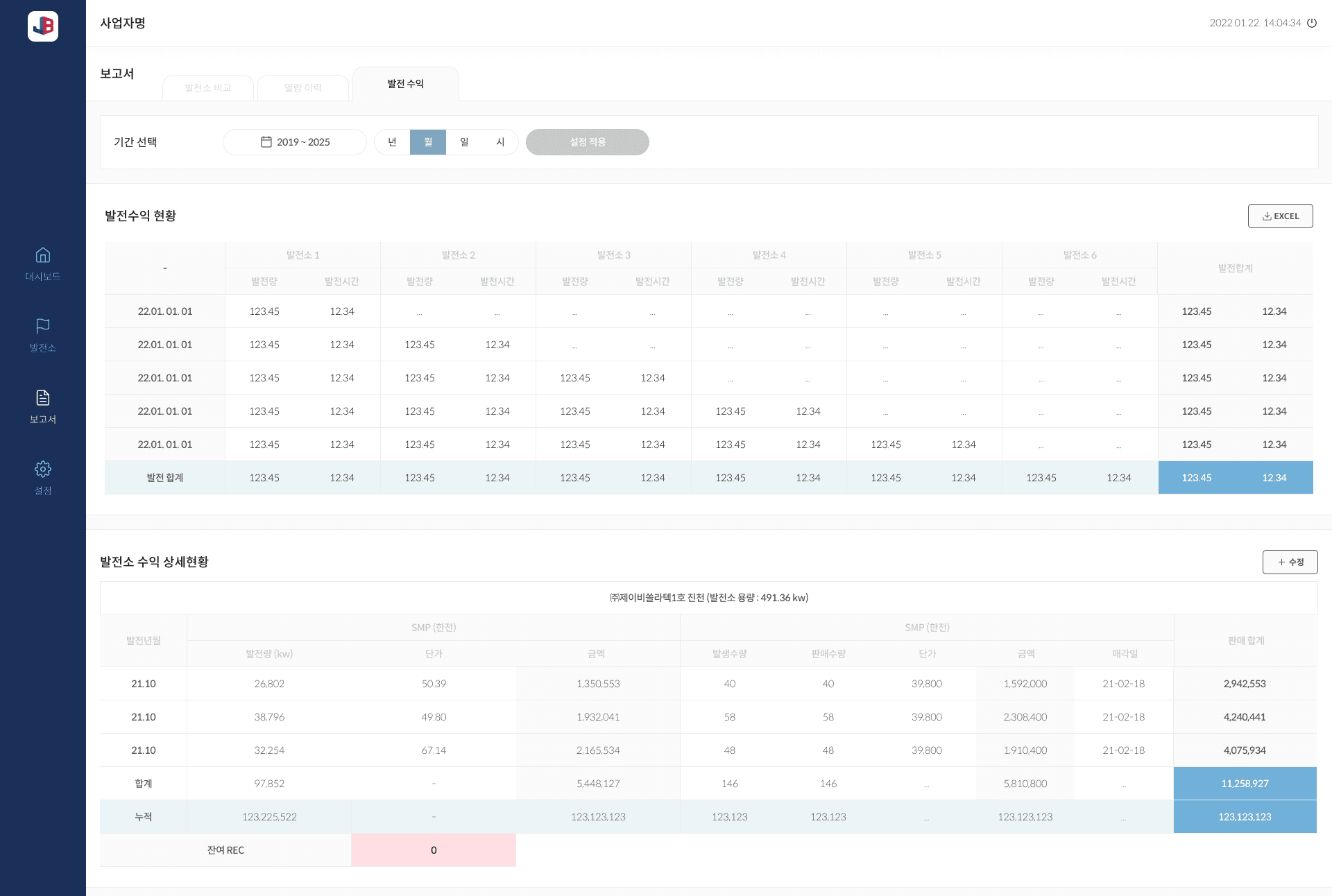
Task: Open 보고서 using the document icon
Action: pyautogui.click(x=43, y=399)
